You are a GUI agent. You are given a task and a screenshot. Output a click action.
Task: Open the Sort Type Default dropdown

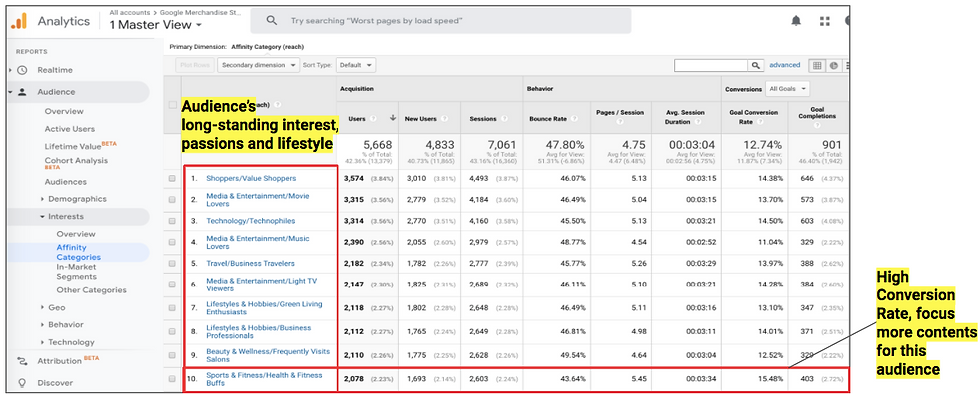pyautogui.click(x=356, y=65)
